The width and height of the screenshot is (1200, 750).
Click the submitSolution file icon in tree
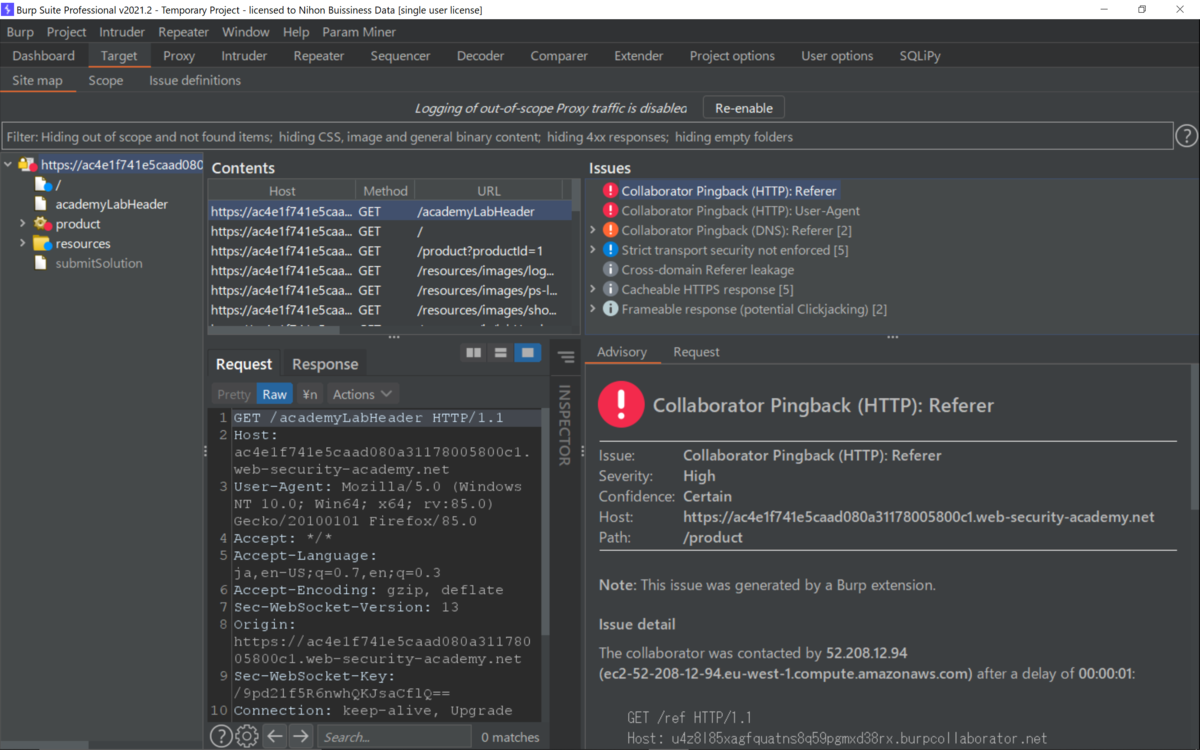pos(41,263)
